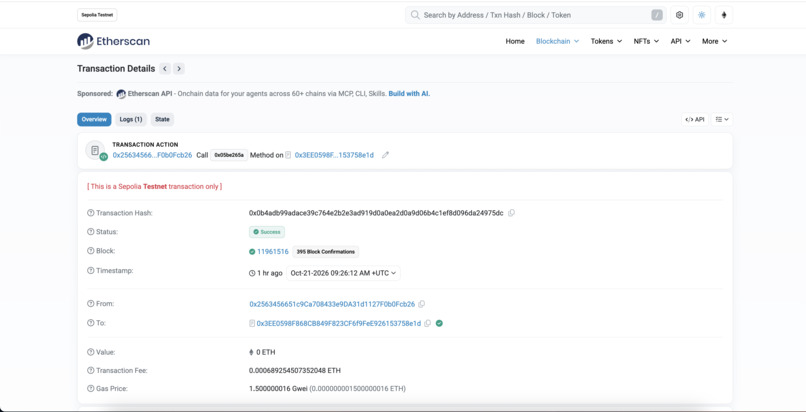
Task: Click the API button
Action: pos(694,119)
